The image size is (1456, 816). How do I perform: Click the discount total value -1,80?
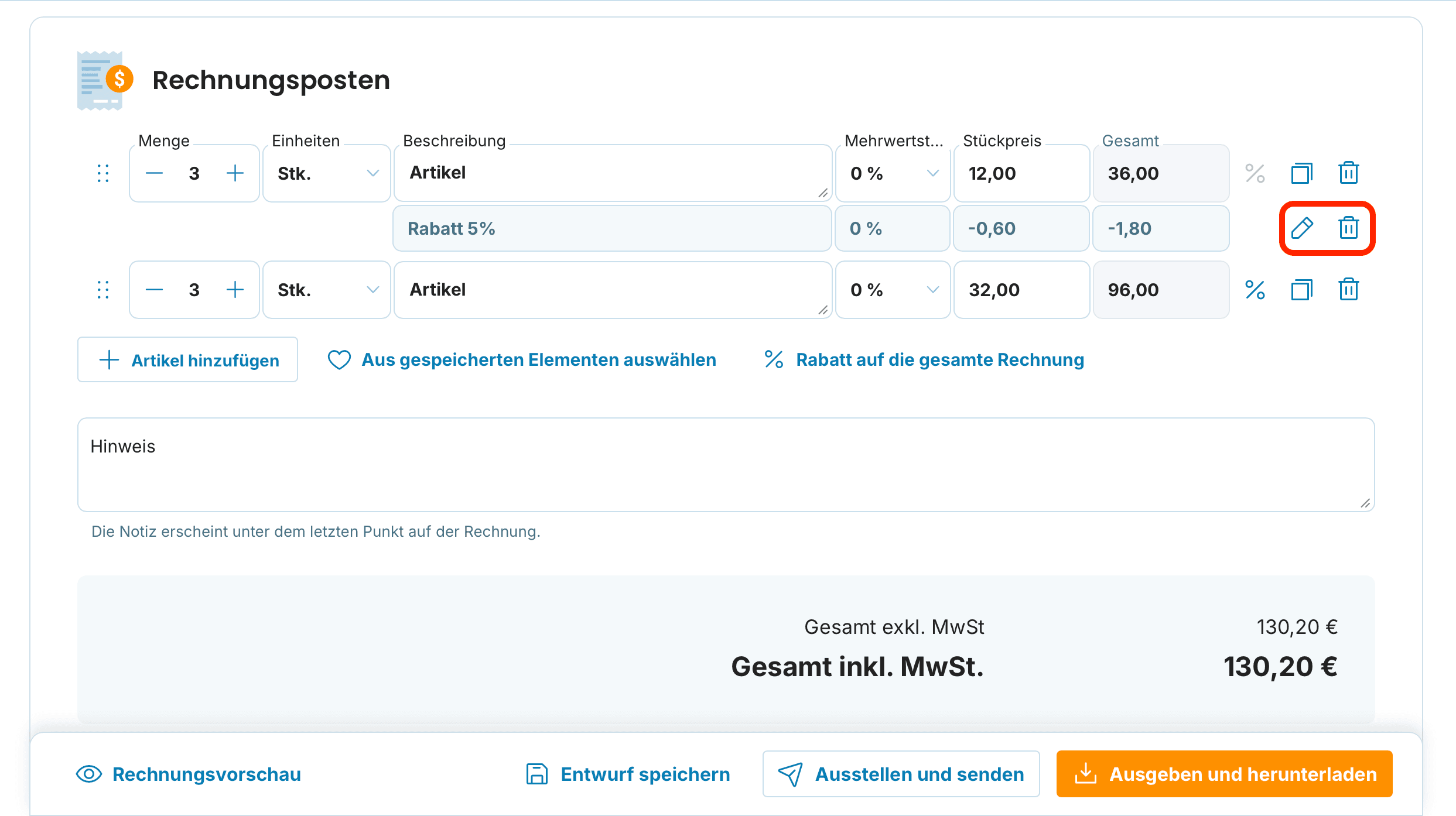click(x=1130, y=228)
